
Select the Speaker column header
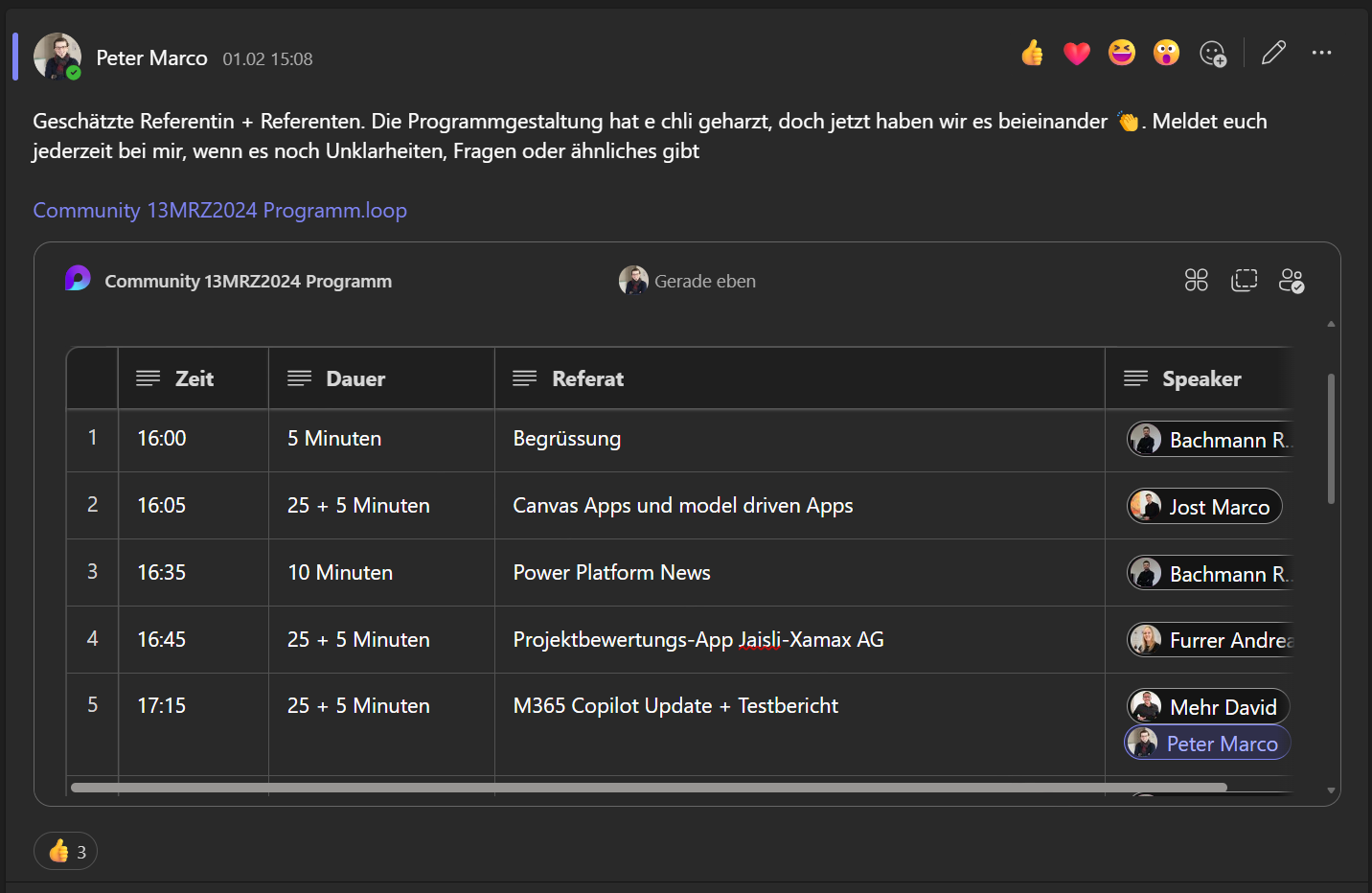(x=1199, y=378)
